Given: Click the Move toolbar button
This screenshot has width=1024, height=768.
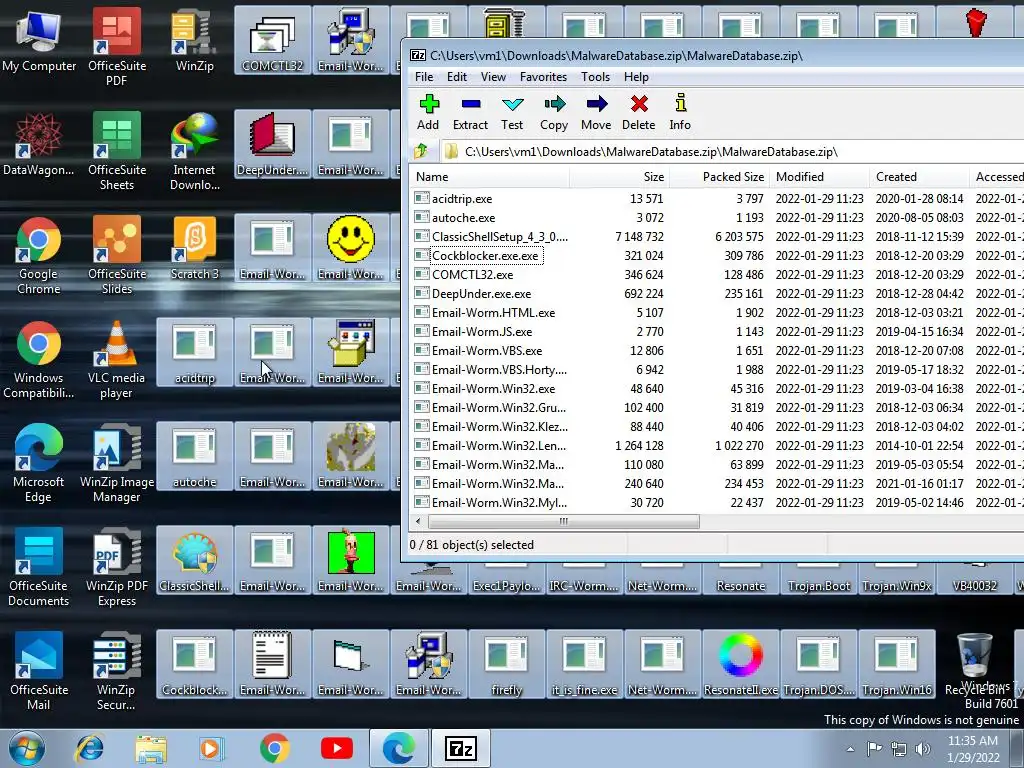Looking at the screenshot, I should (596, 112).
